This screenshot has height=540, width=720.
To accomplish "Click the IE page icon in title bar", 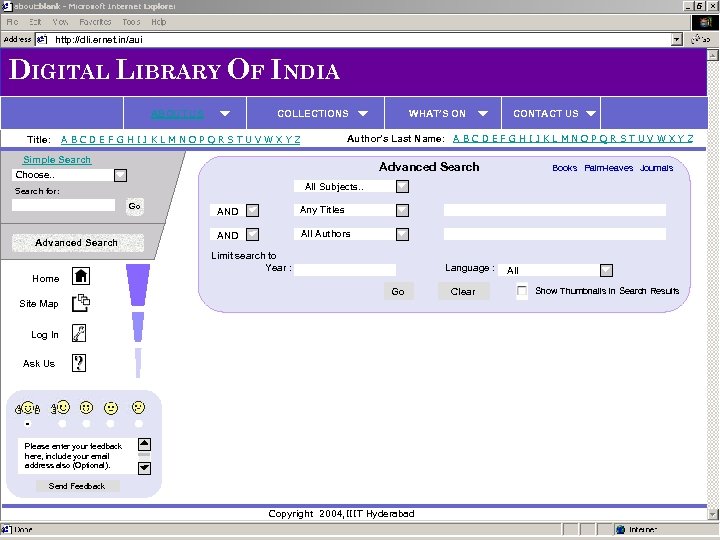I will click(6, 6).
